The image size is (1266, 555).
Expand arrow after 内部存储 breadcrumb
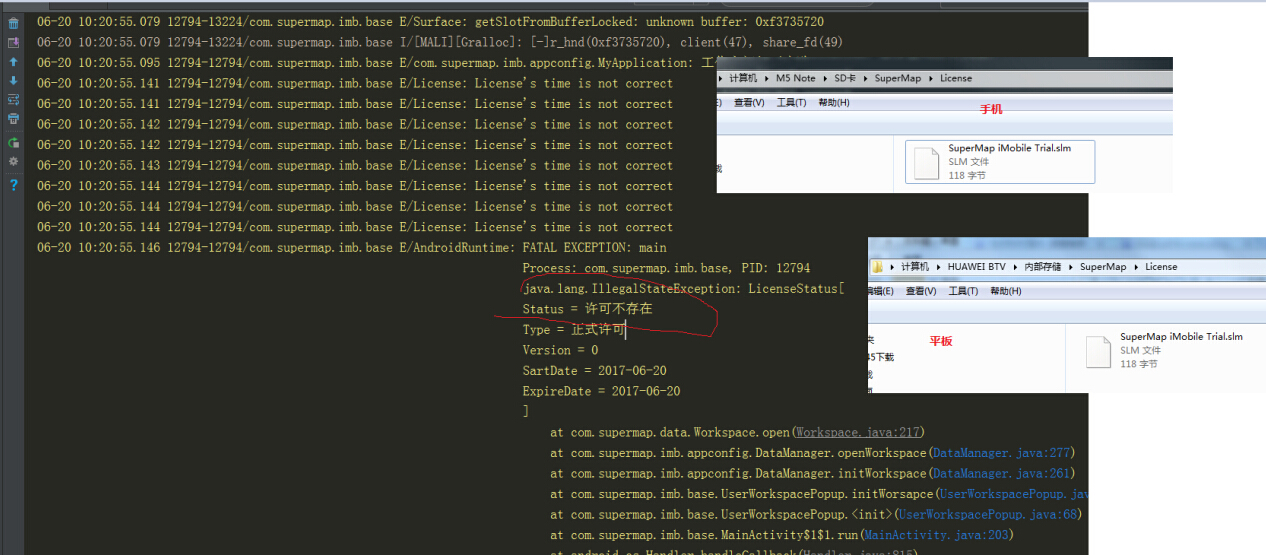tap(1071, 267)
